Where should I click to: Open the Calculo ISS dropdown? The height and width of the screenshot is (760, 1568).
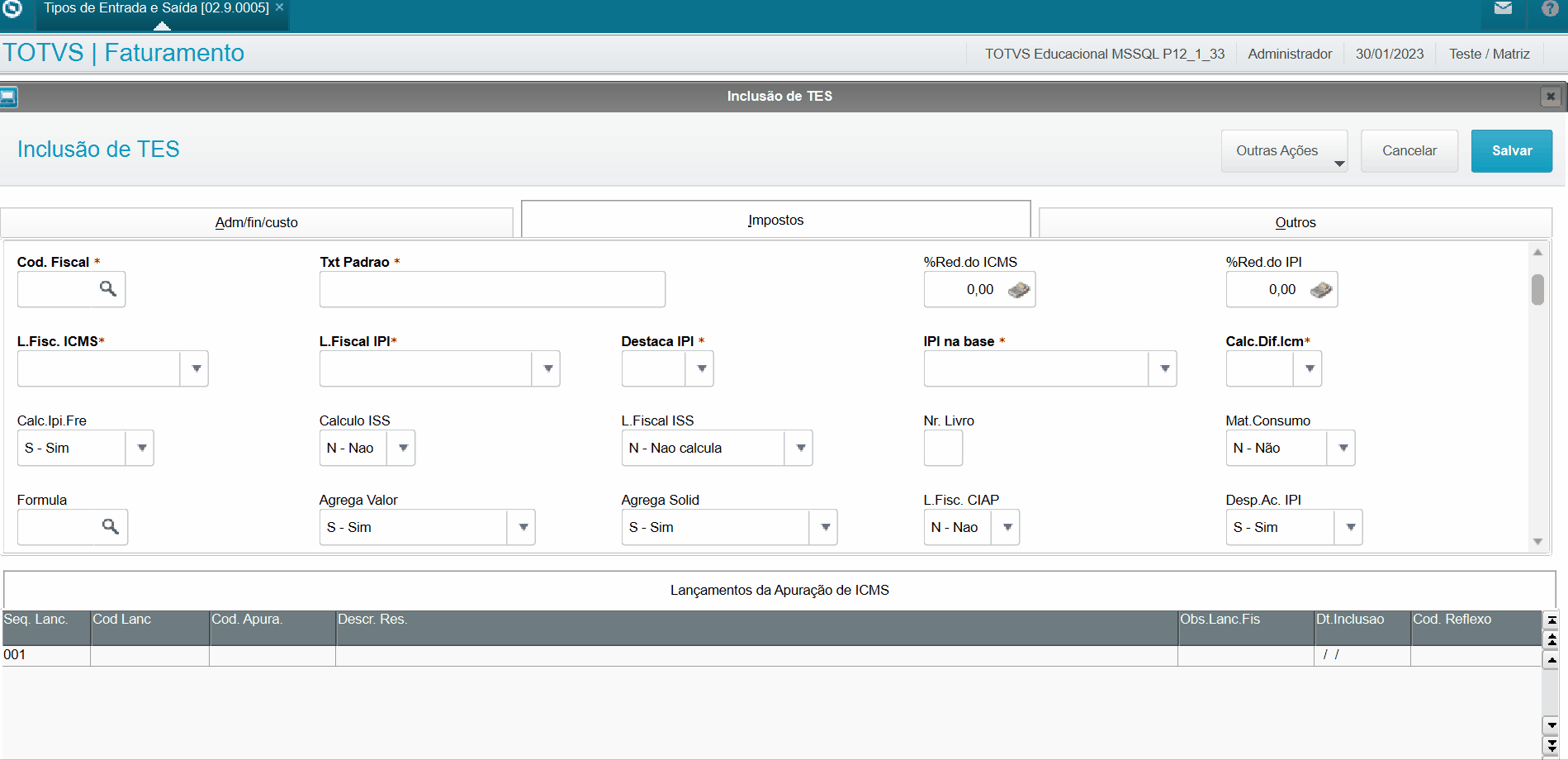coord(403,448)
